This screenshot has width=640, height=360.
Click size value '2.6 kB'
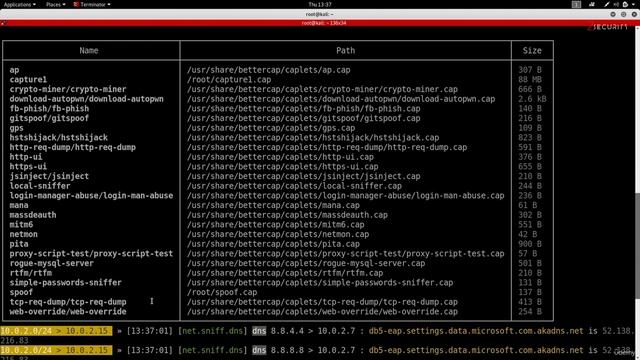pyautogui.click(x=532, y=99)
